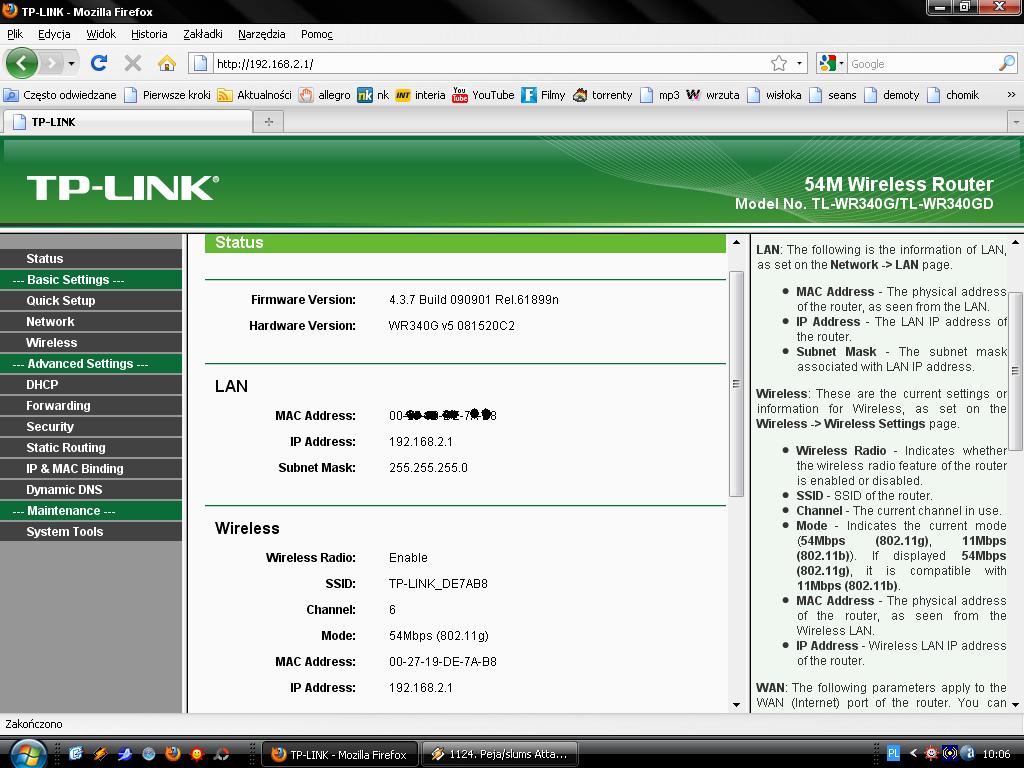Image resolution: width=1024 pixels, height=768 pixels.
Task: Show hidden tray icons with the arrow
Action: (913, 754)
